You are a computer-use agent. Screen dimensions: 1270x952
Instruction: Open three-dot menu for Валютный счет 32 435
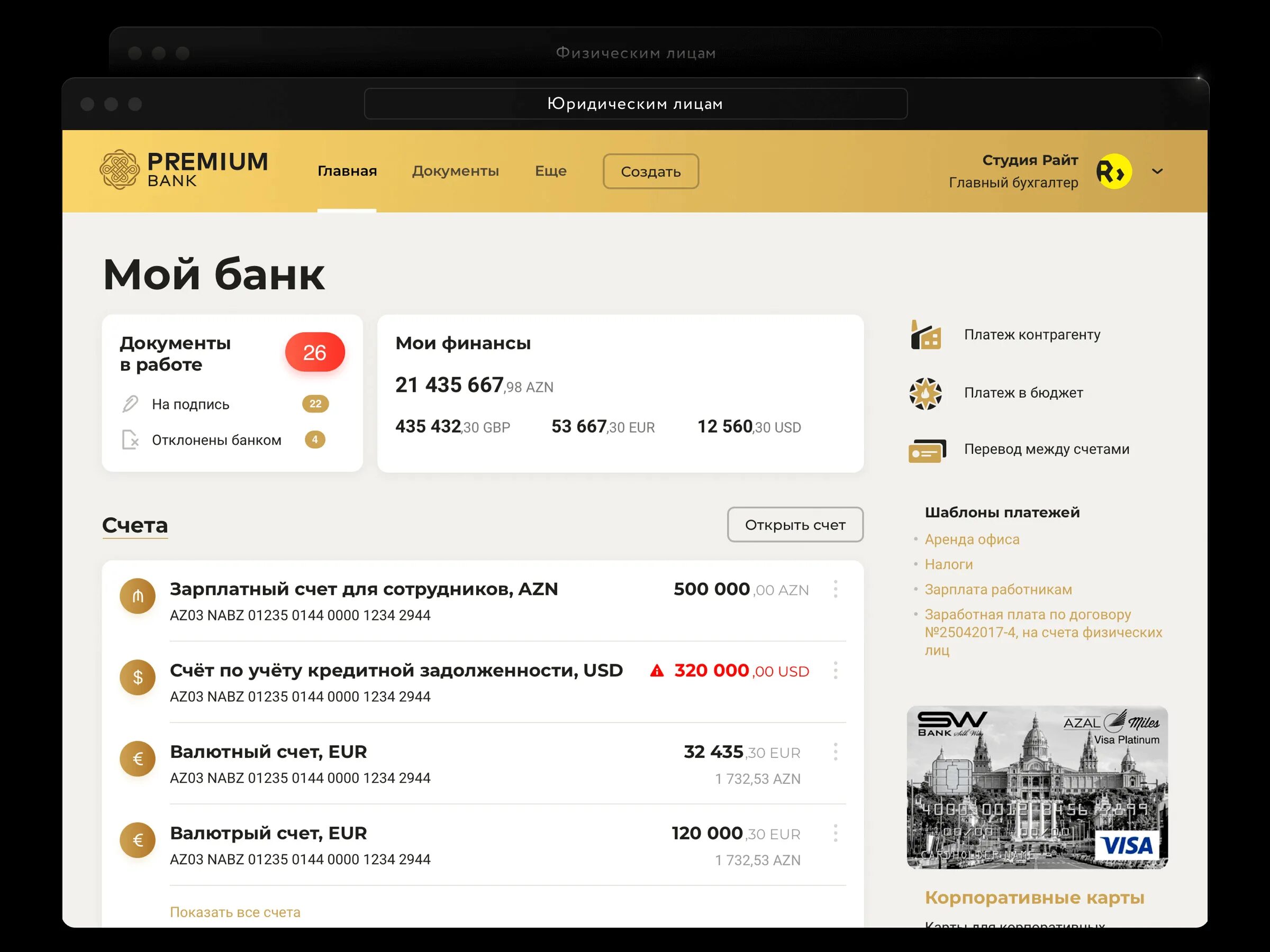[x=836, y=752]
